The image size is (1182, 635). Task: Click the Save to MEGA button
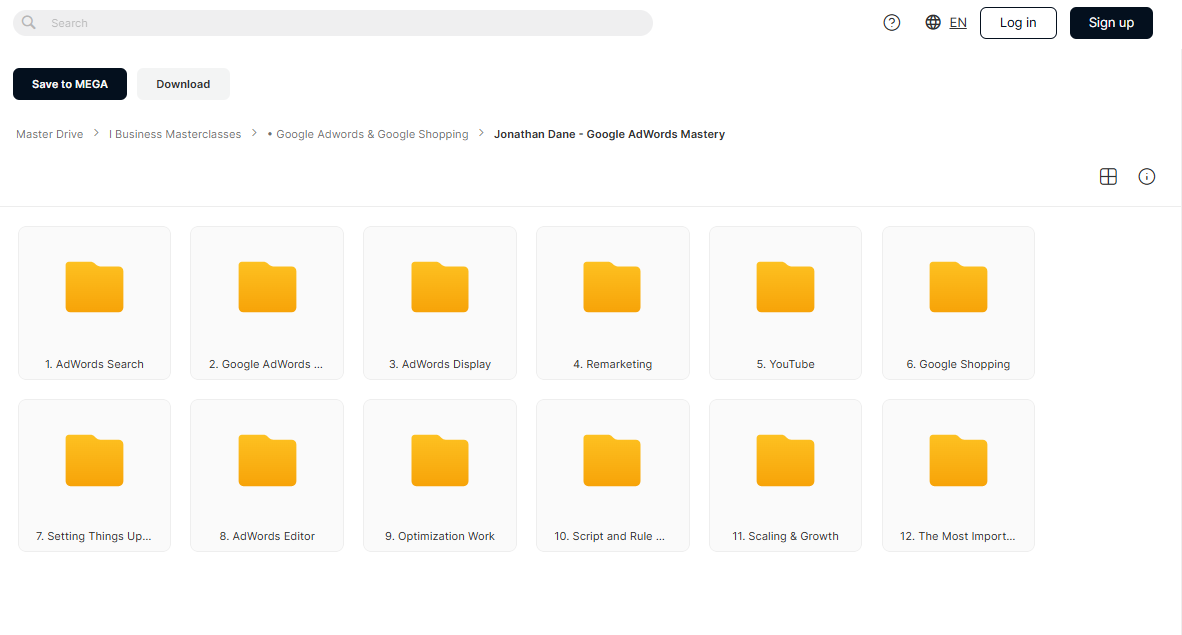pyautogui.click(x=69, y=84)
